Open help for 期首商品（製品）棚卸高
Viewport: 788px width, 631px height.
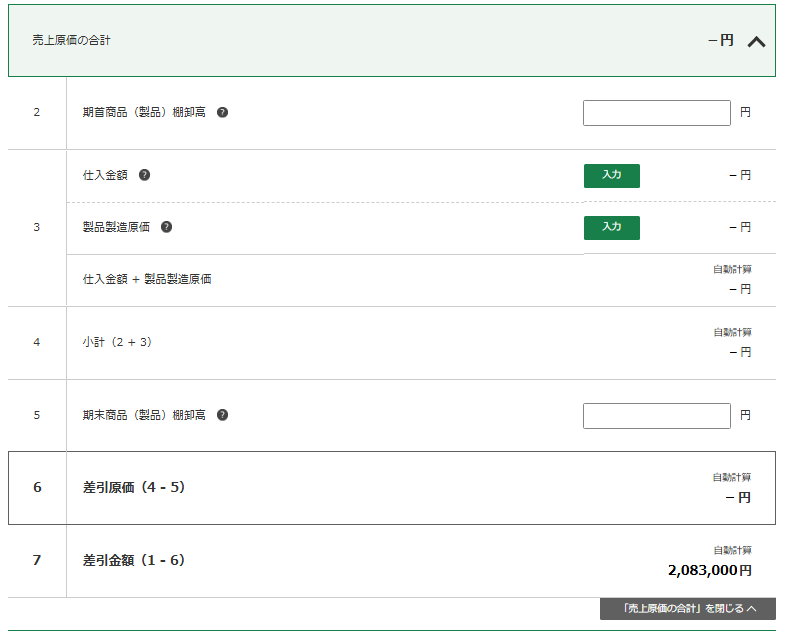tap(222, 112)
